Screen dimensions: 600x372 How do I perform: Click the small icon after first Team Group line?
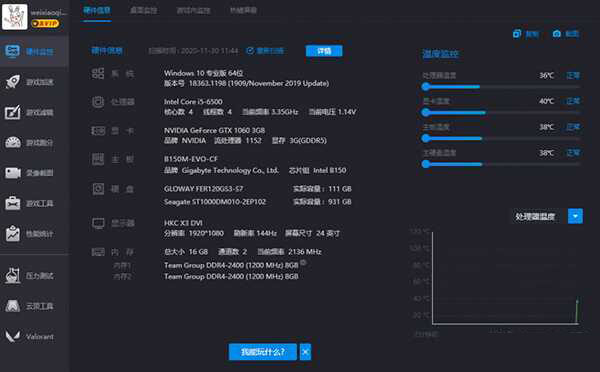[x=303, y=263]
